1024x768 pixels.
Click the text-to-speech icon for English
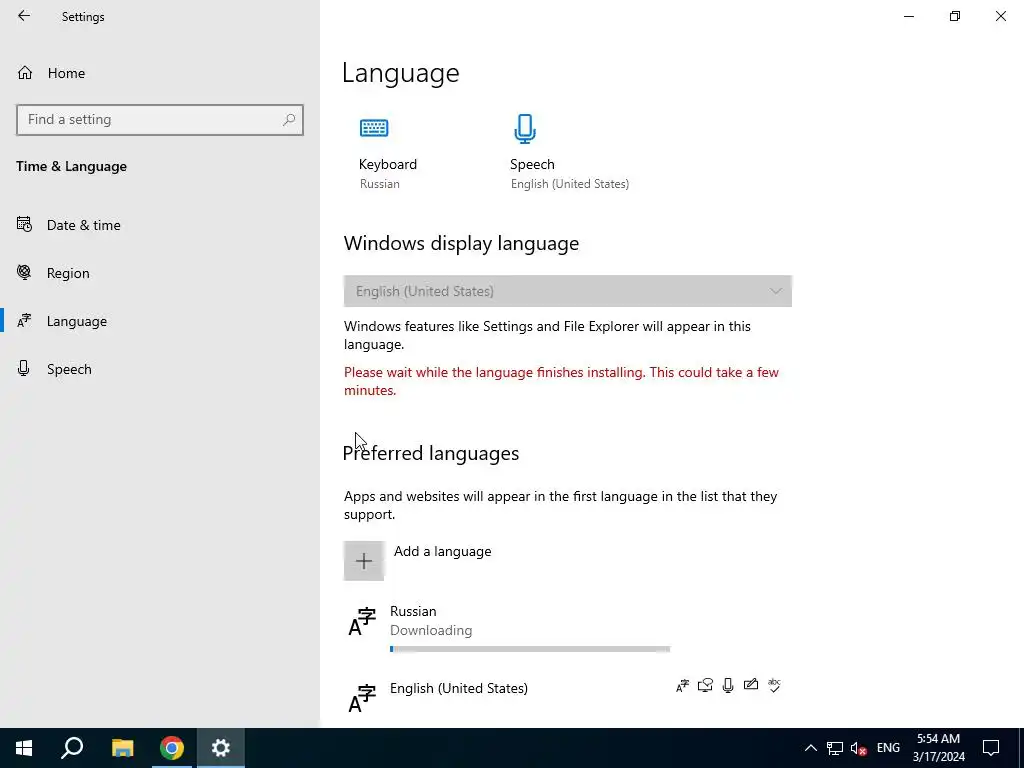[705, 686]
